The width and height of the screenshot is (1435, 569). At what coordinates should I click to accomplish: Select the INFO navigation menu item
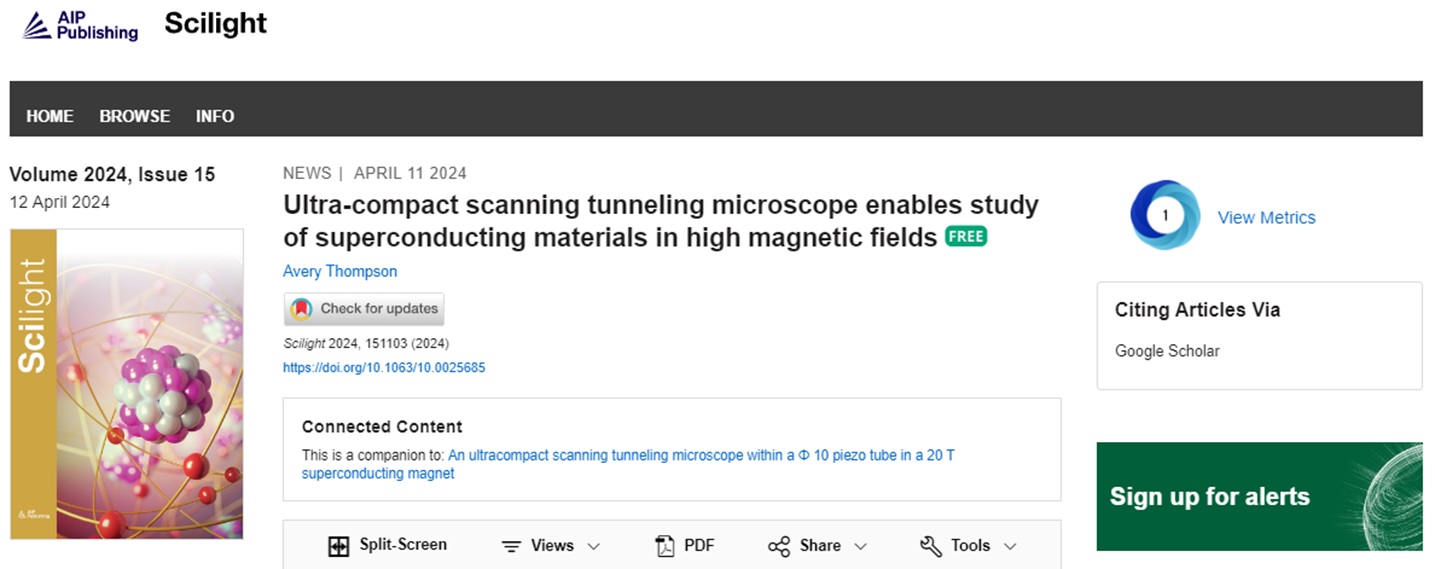(215, 116)
